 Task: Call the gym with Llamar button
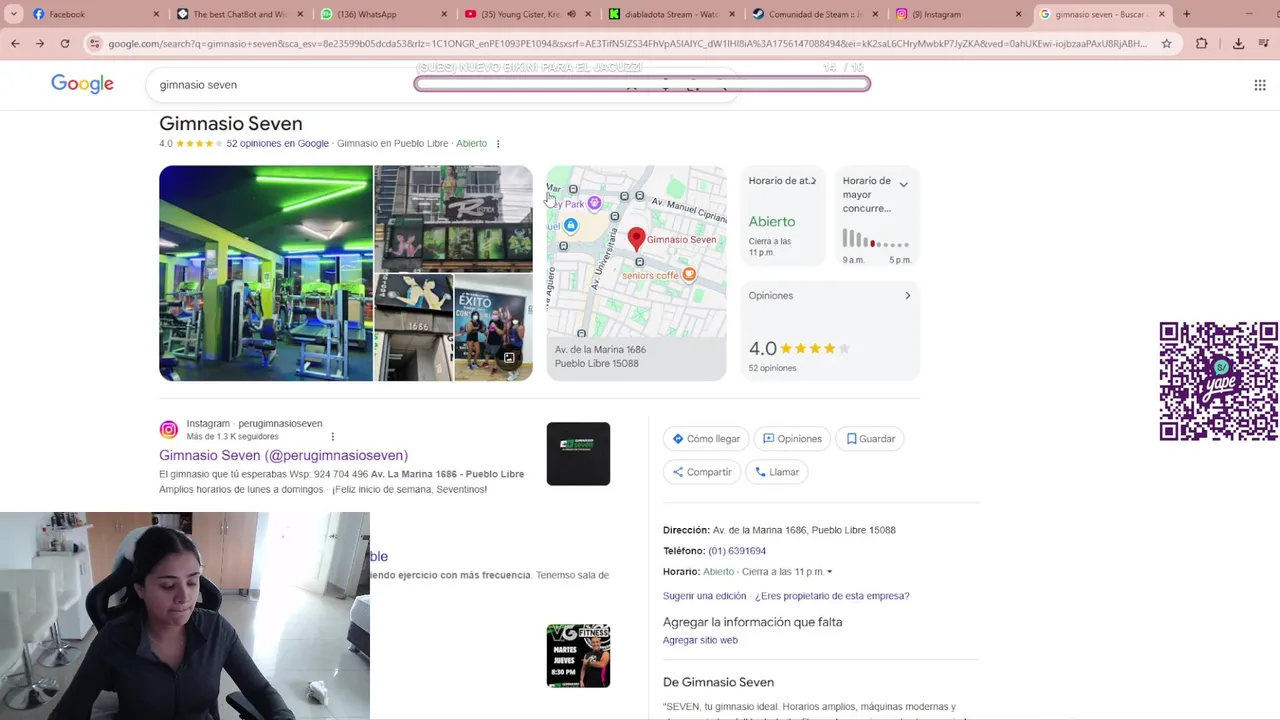pyautogui.click(x=777, y=472)
